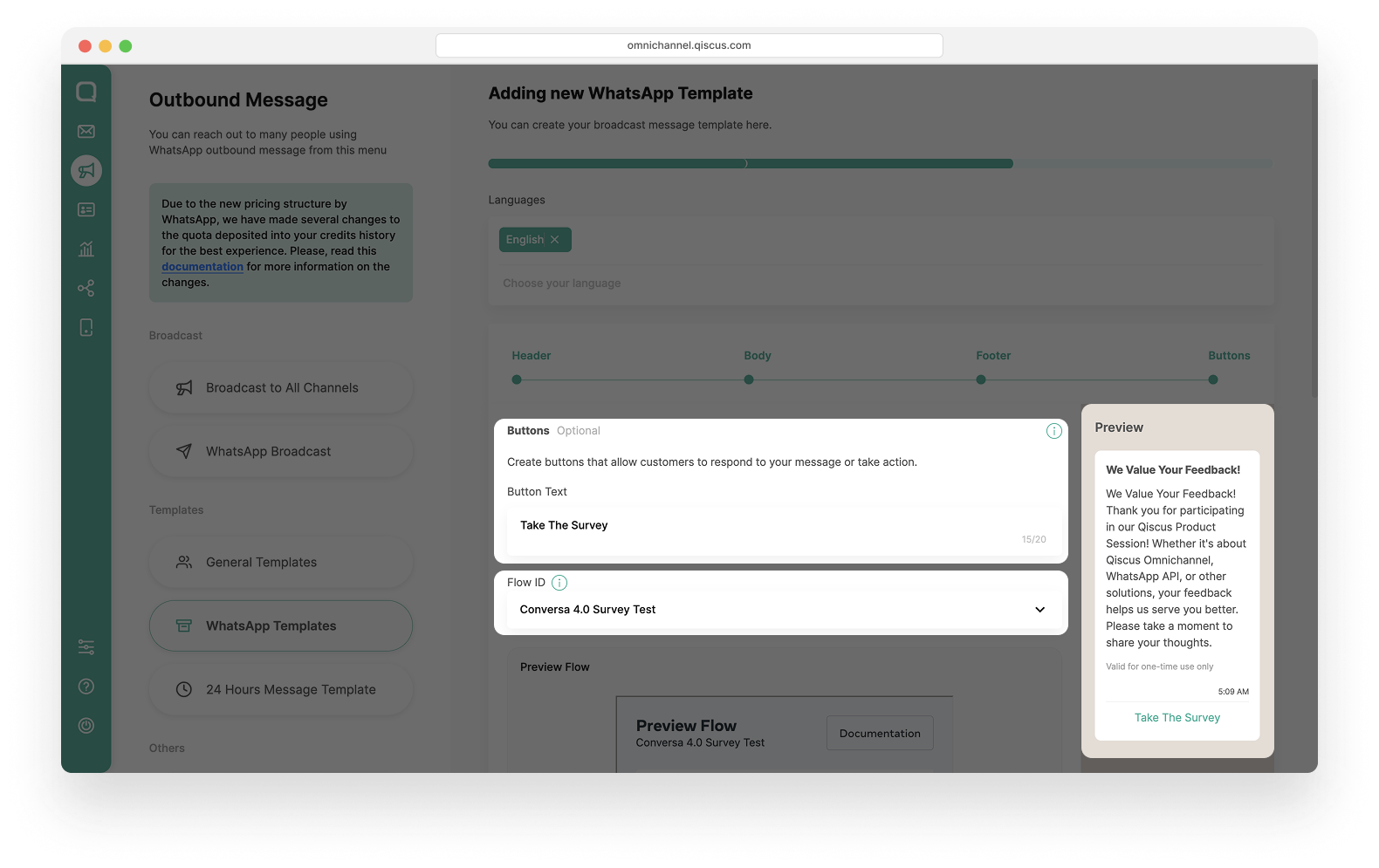Click the 'Adding new WhatsApp Template' heading
Viewport: 1379px width, 868px height.
coord(621,93)
